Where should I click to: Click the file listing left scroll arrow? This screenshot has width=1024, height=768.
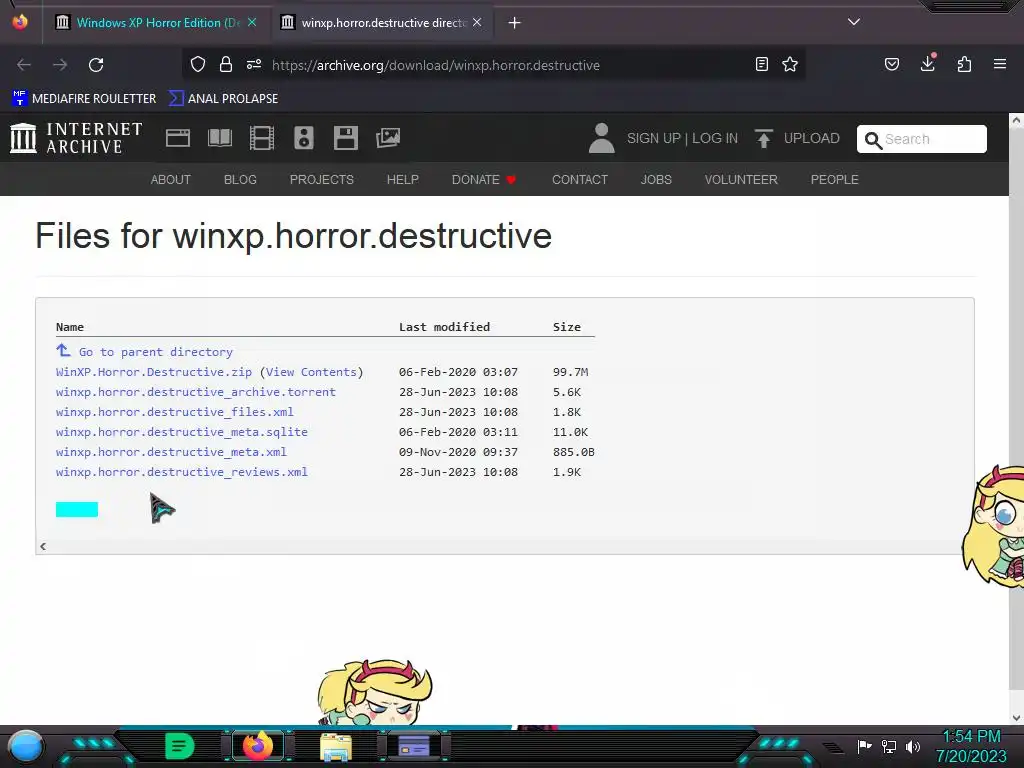click(x=43, y=546)
